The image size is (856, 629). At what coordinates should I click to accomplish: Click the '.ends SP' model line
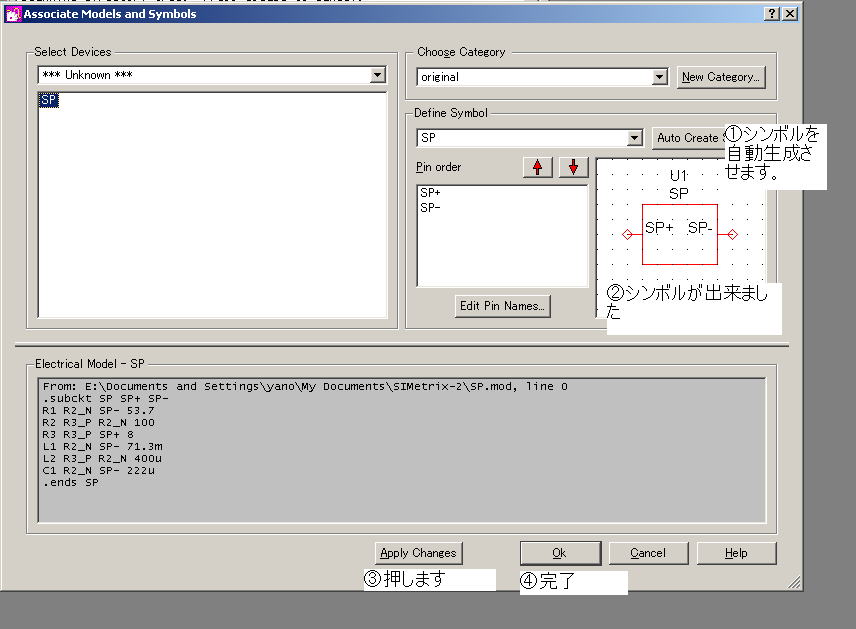(70, 483)
